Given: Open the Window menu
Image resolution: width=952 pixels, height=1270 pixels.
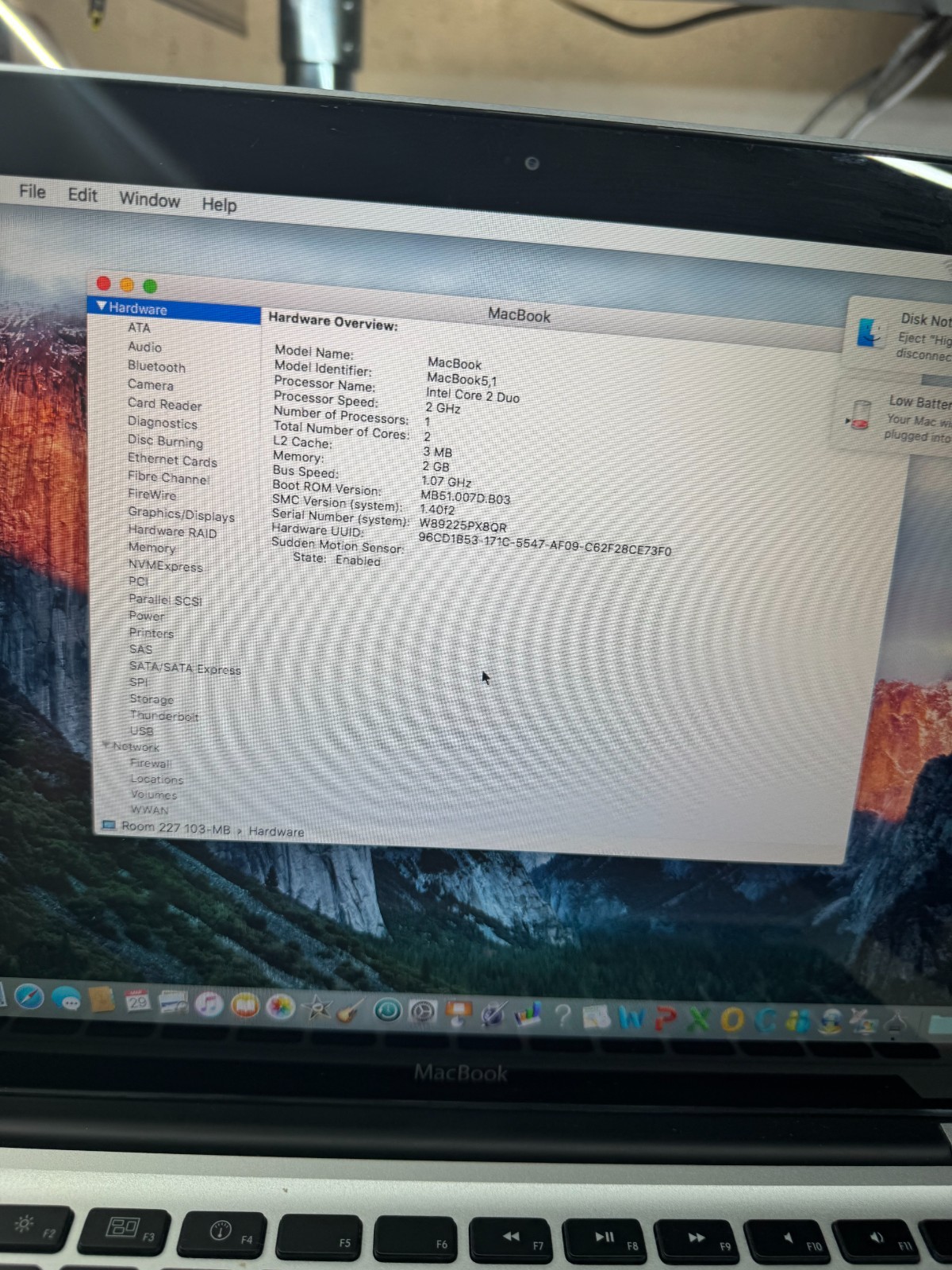Looking at the screenshot, I should [150, 199].
